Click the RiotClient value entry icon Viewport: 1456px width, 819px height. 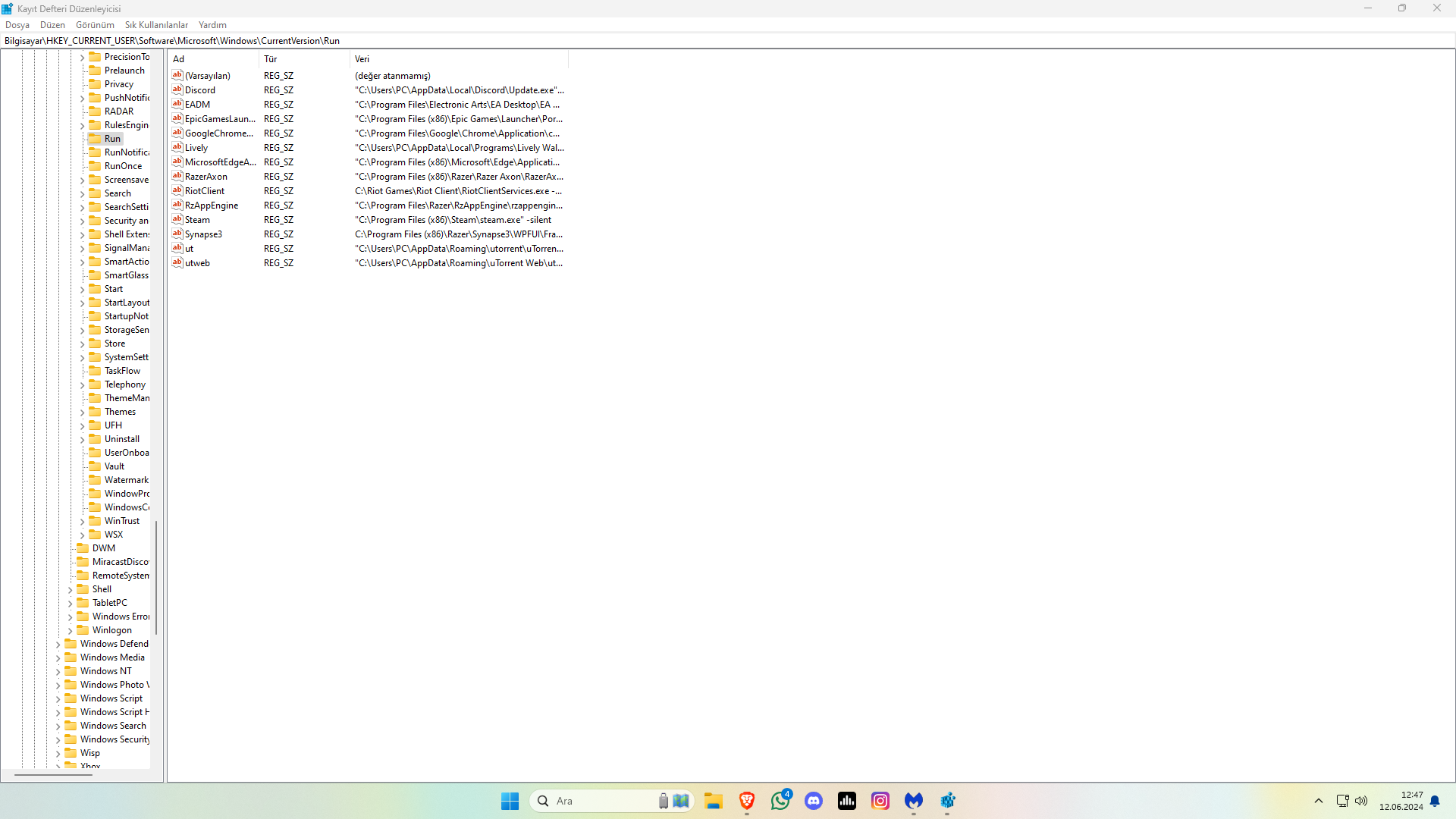coord(177,190)
